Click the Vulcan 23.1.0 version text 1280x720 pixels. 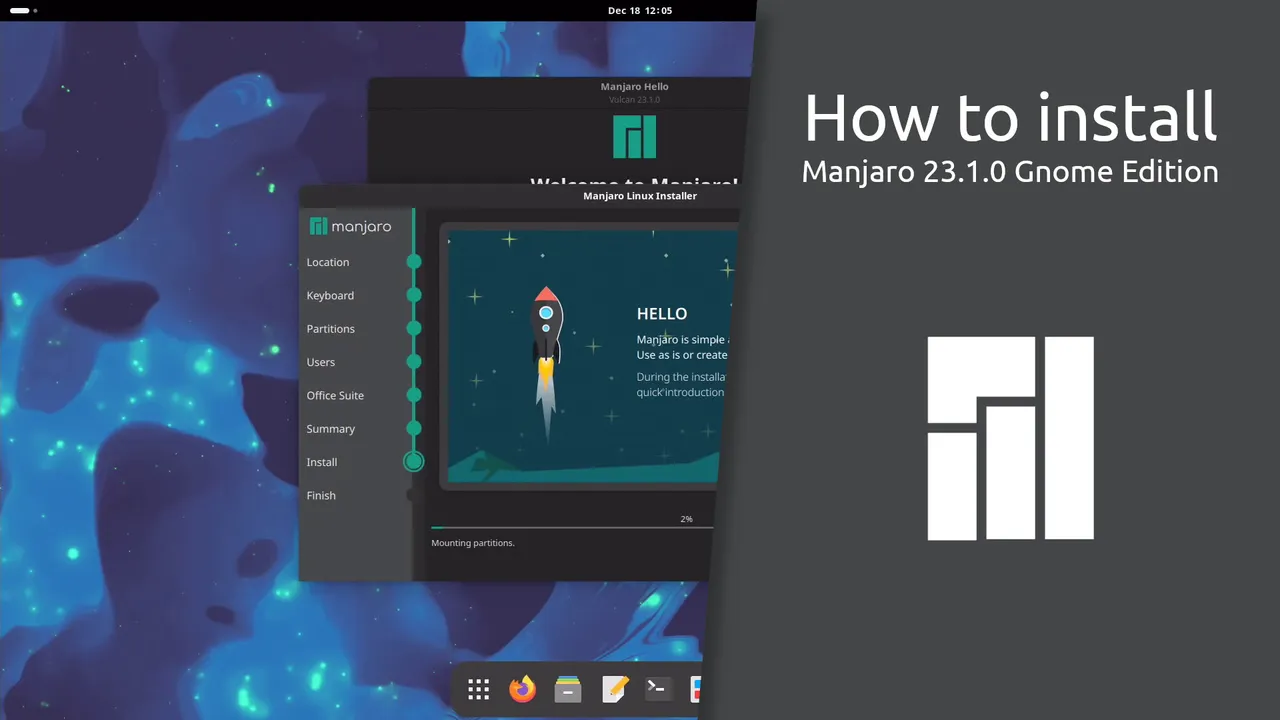pyautogui.click(x=634, y=100)
